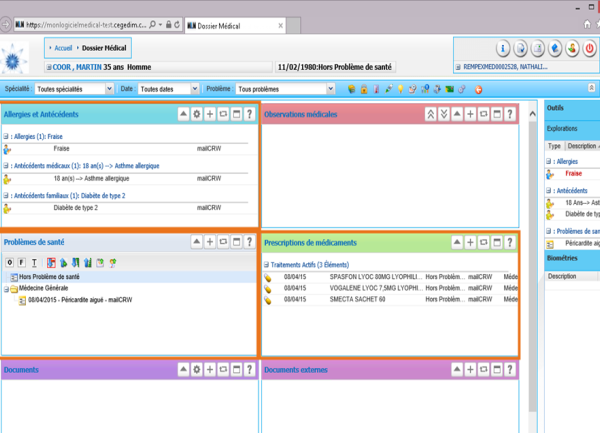Toggle the 'T' filter in Problèmes de santé
Viewport: 600px width, 433px height.
click(x=35, y=262)
